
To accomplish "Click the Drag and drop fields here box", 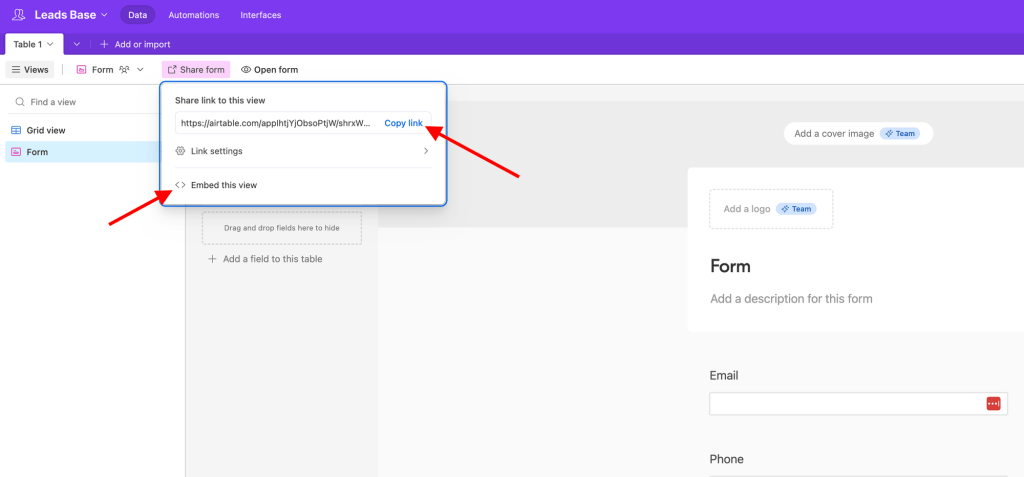I will [x=281, y=228].
